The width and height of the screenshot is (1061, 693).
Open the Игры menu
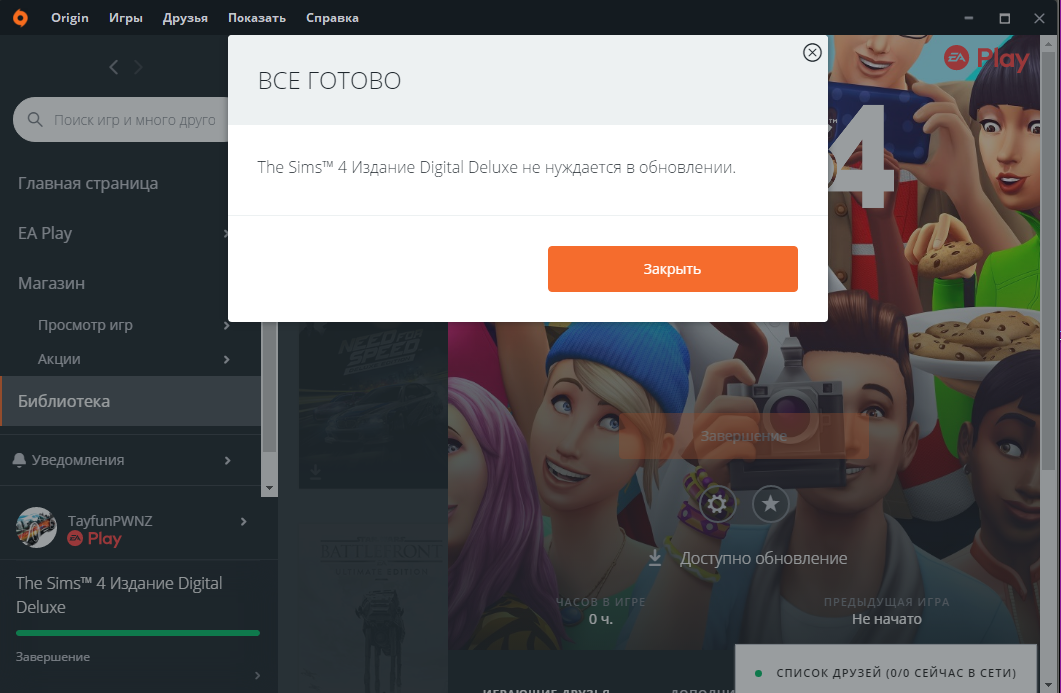pos(125,18)
